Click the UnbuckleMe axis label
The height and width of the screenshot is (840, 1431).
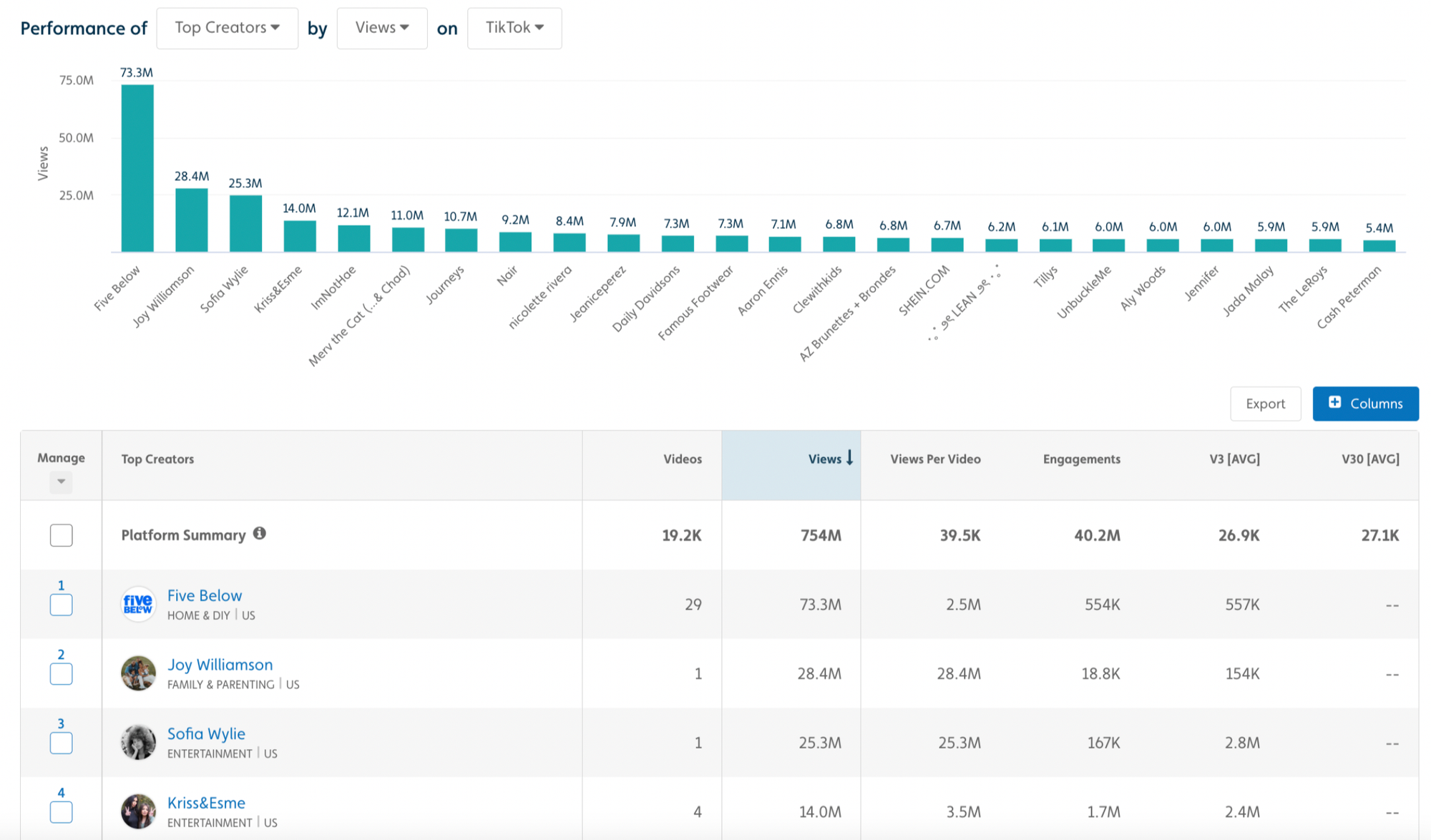click(1084, 292)
